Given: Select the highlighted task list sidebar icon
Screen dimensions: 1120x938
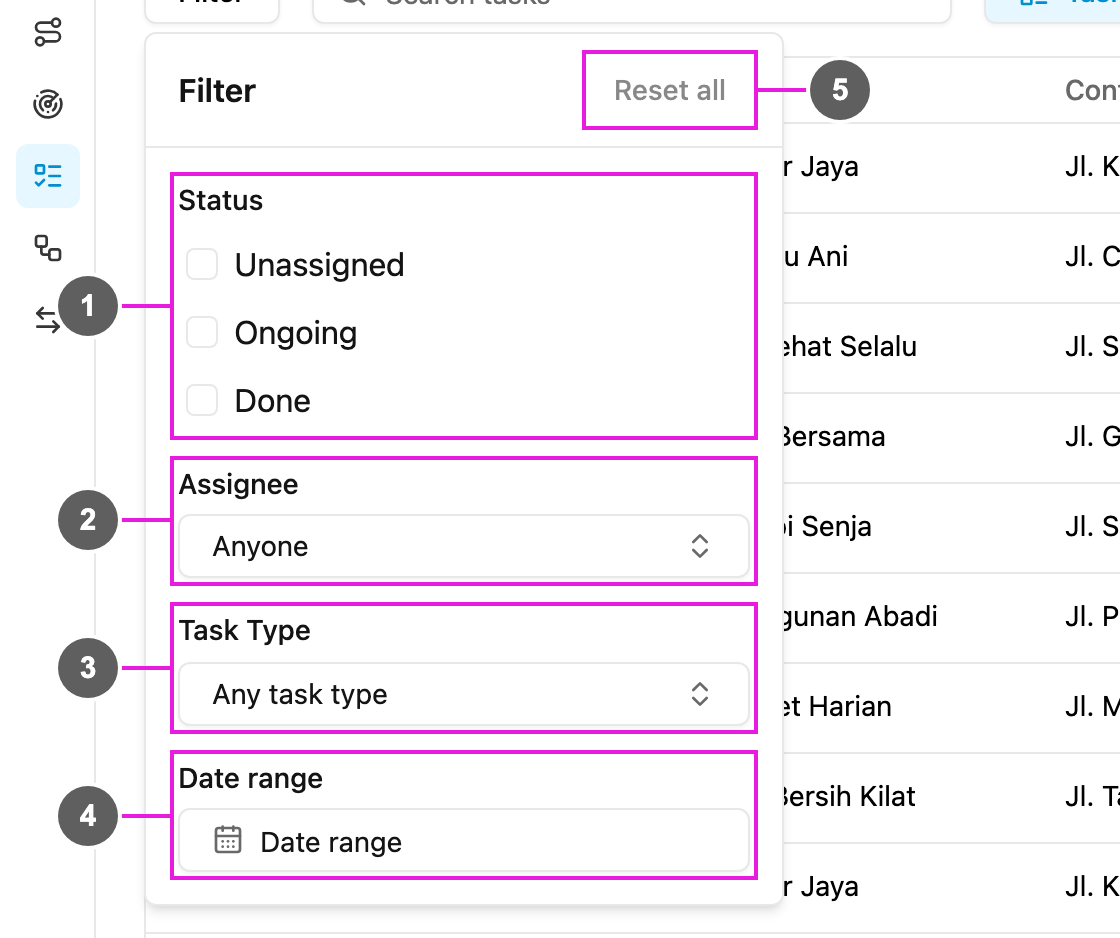Looking at the screenshot, I should 48,176.
